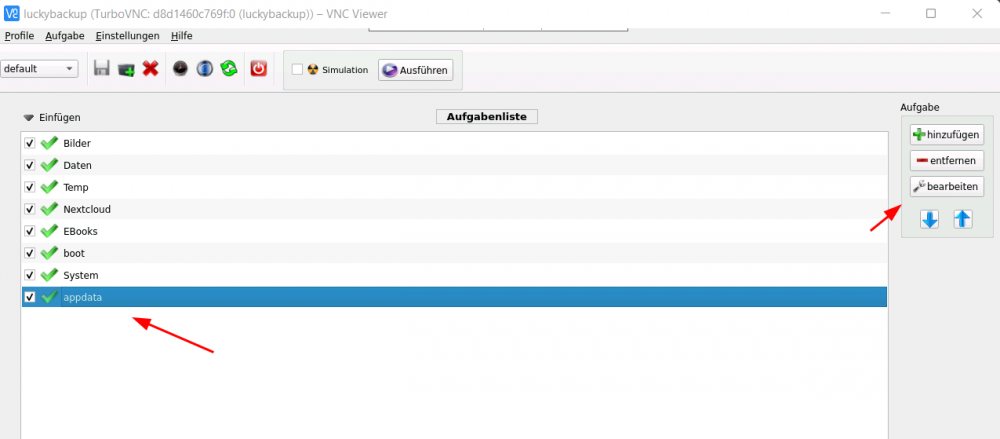Click the Ausführen button
The image size is (1000, 439).
(416, 70)
